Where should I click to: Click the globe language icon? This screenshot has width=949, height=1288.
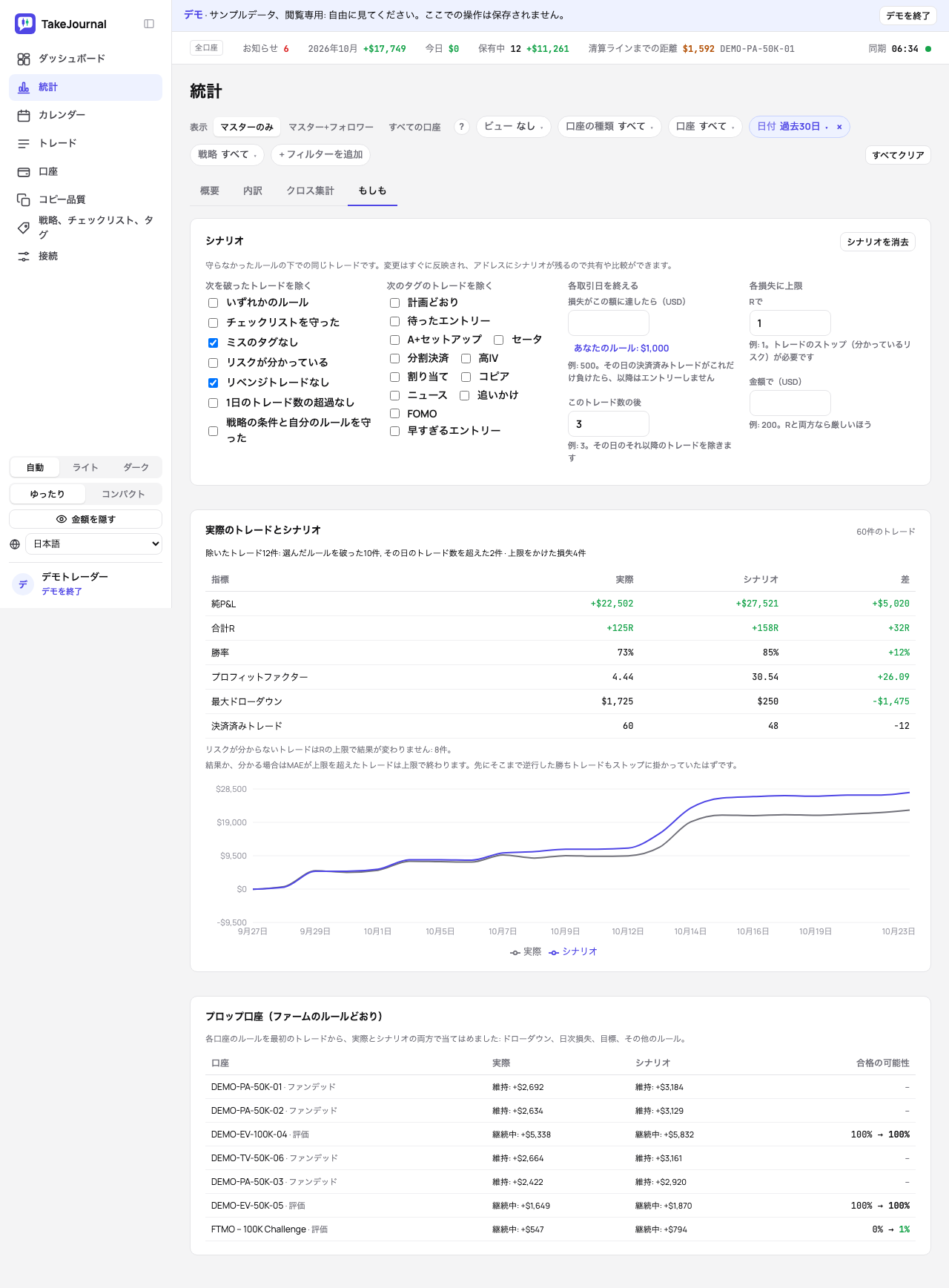(x=15, y=544)
